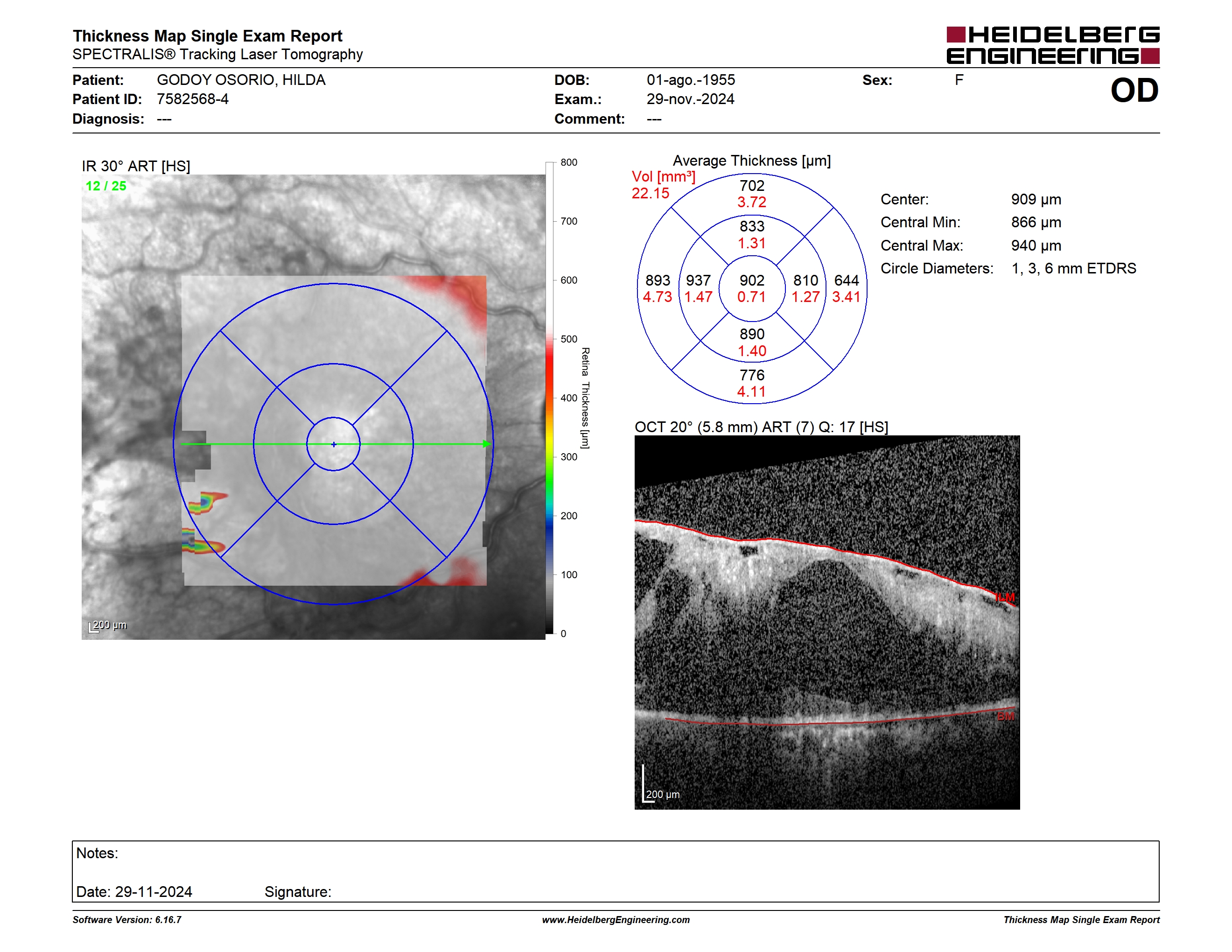Click the total volume value 22.15

pos(650,194)
